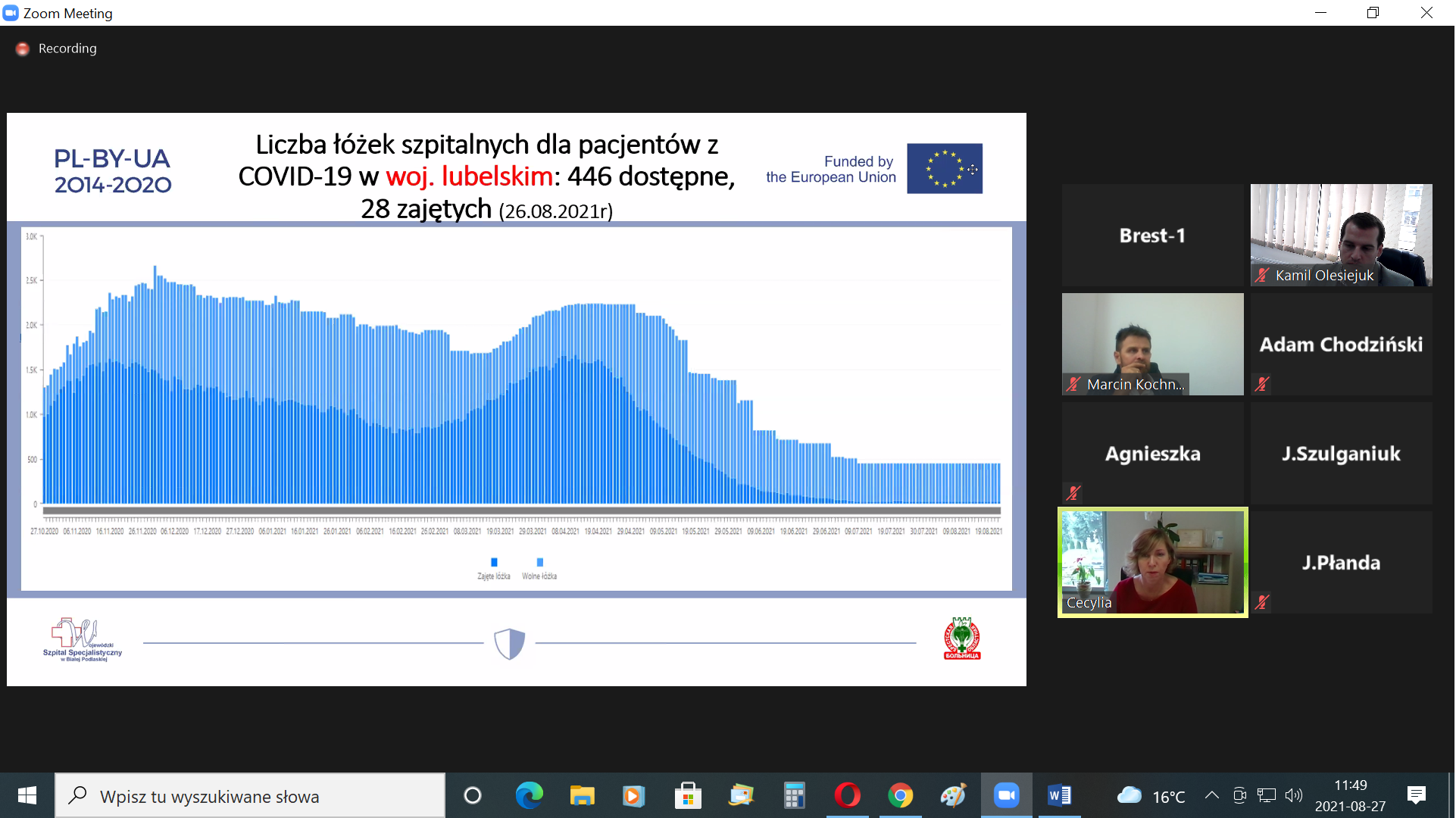Click Marcin Kochn's muted microphone icon
The image size is (1456, 818).
tap(1073, 385)
